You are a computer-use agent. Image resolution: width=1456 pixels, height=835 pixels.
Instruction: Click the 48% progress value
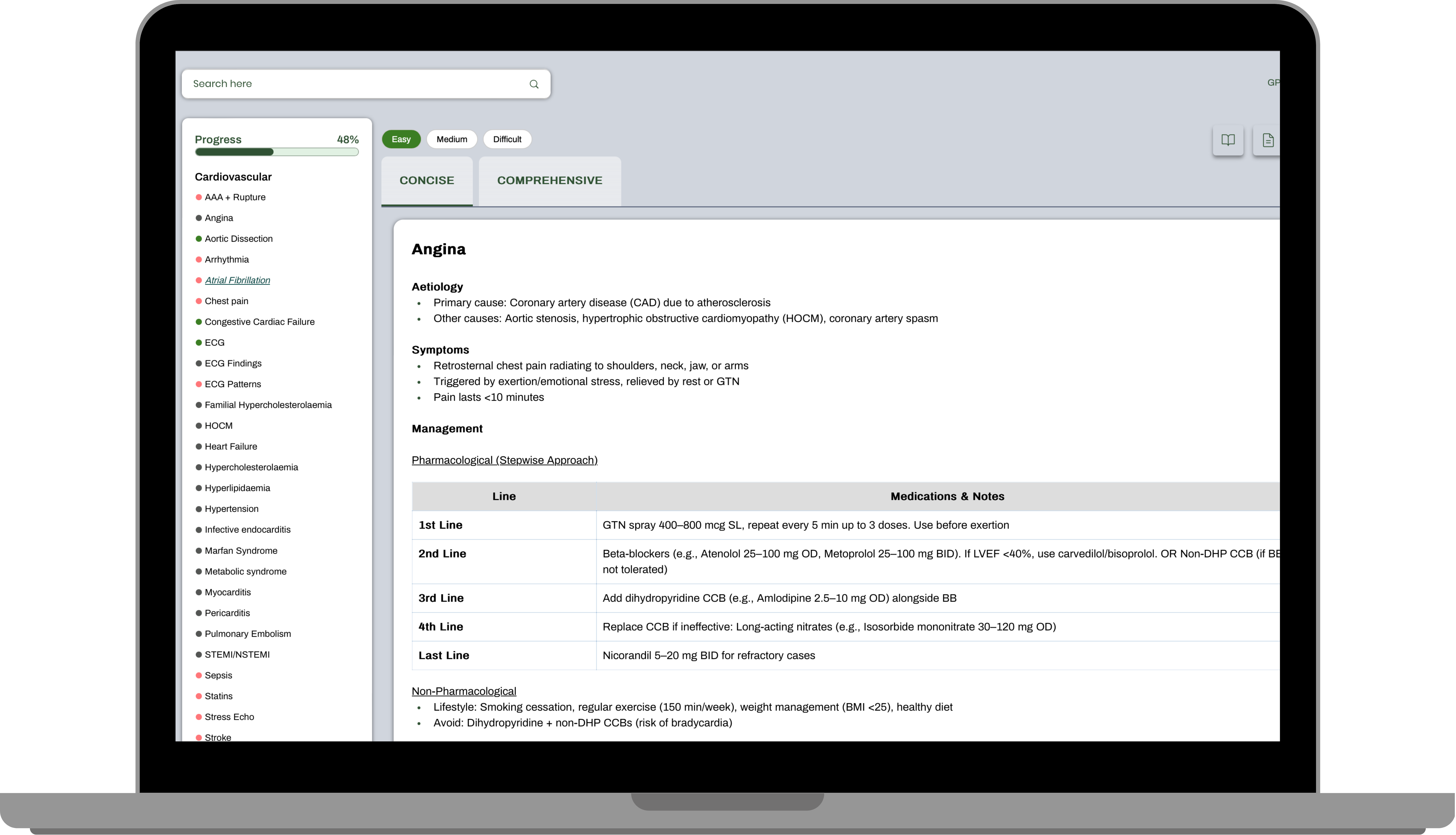tap(348, 139)
